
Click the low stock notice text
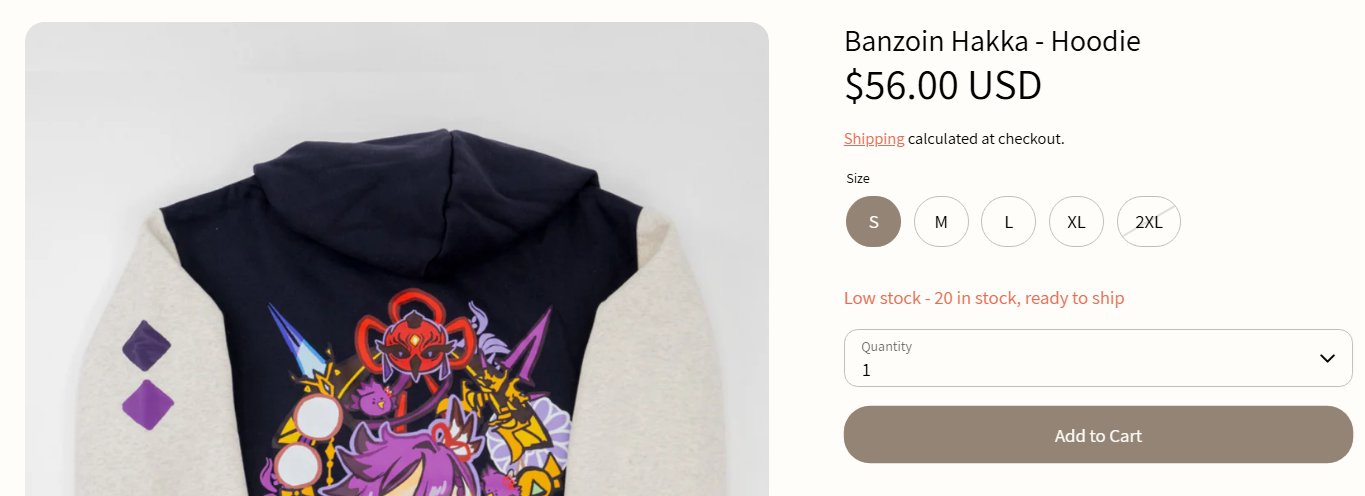click(984, 298)
